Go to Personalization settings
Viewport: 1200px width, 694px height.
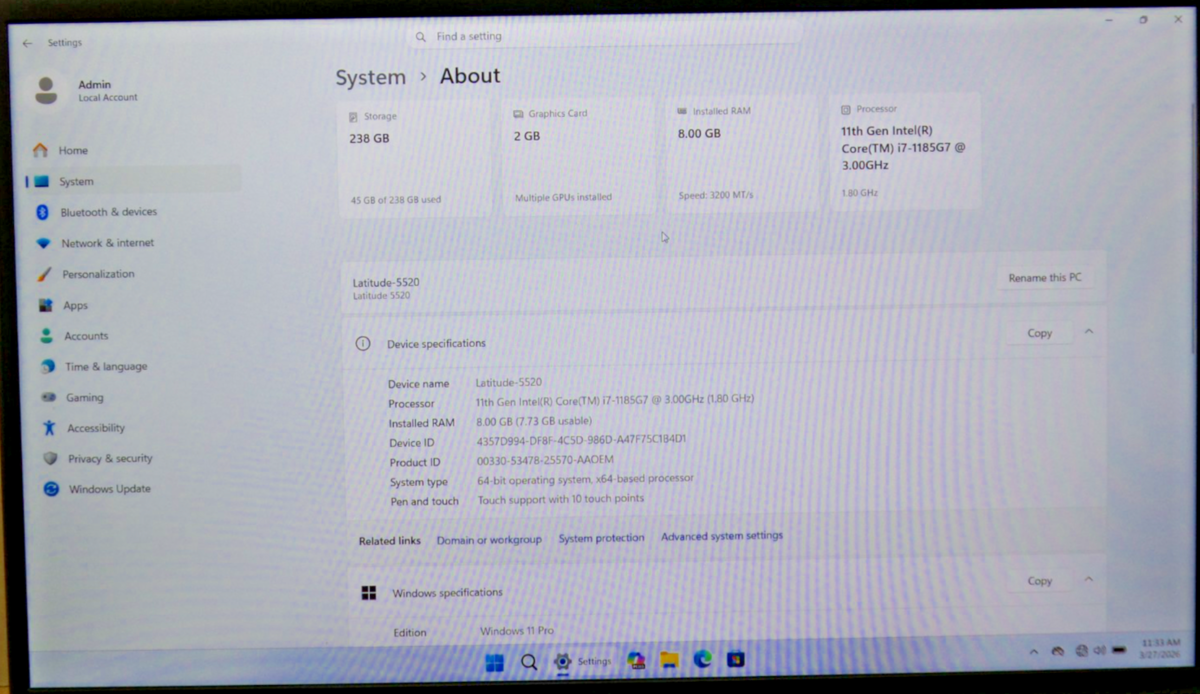(97, 274)
